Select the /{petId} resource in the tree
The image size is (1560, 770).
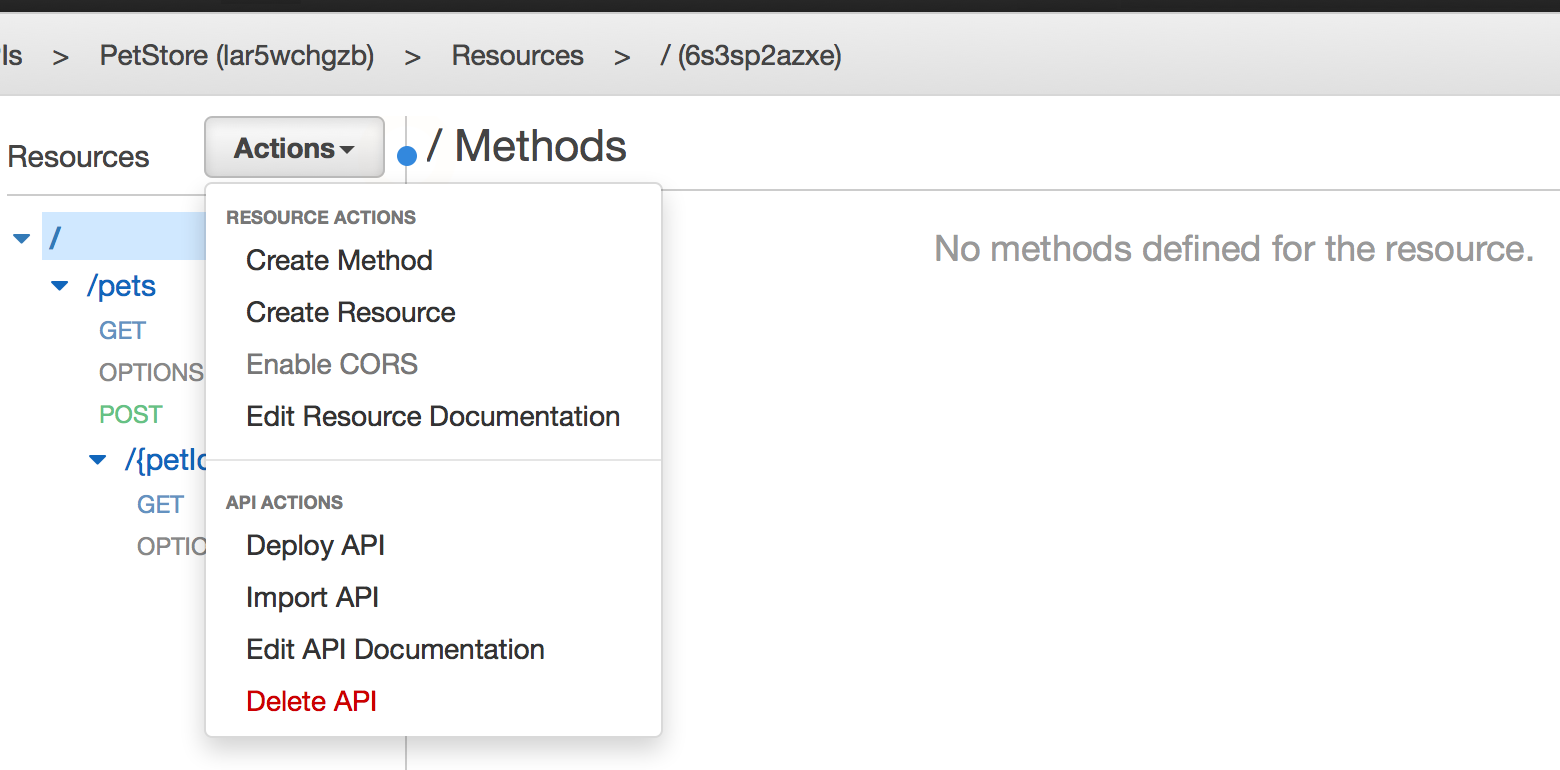pyautogui.click(x=165, y=460)
